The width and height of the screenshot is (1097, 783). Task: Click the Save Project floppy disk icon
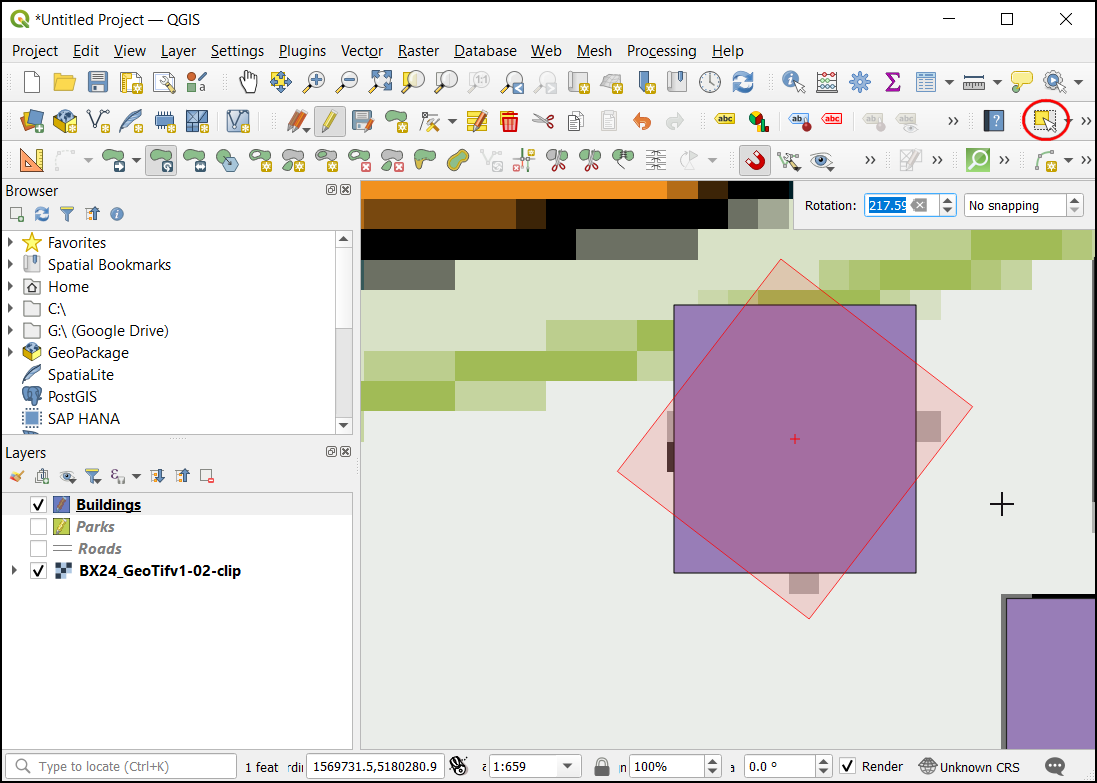click(98, 81)
